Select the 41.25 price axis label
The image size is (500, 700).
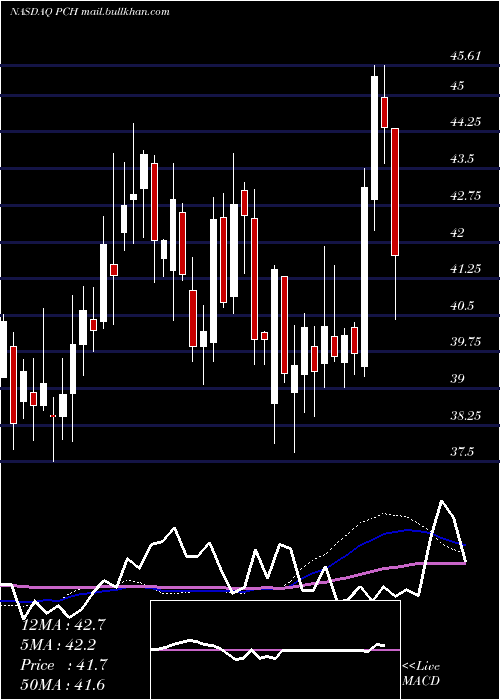[466, 269]
